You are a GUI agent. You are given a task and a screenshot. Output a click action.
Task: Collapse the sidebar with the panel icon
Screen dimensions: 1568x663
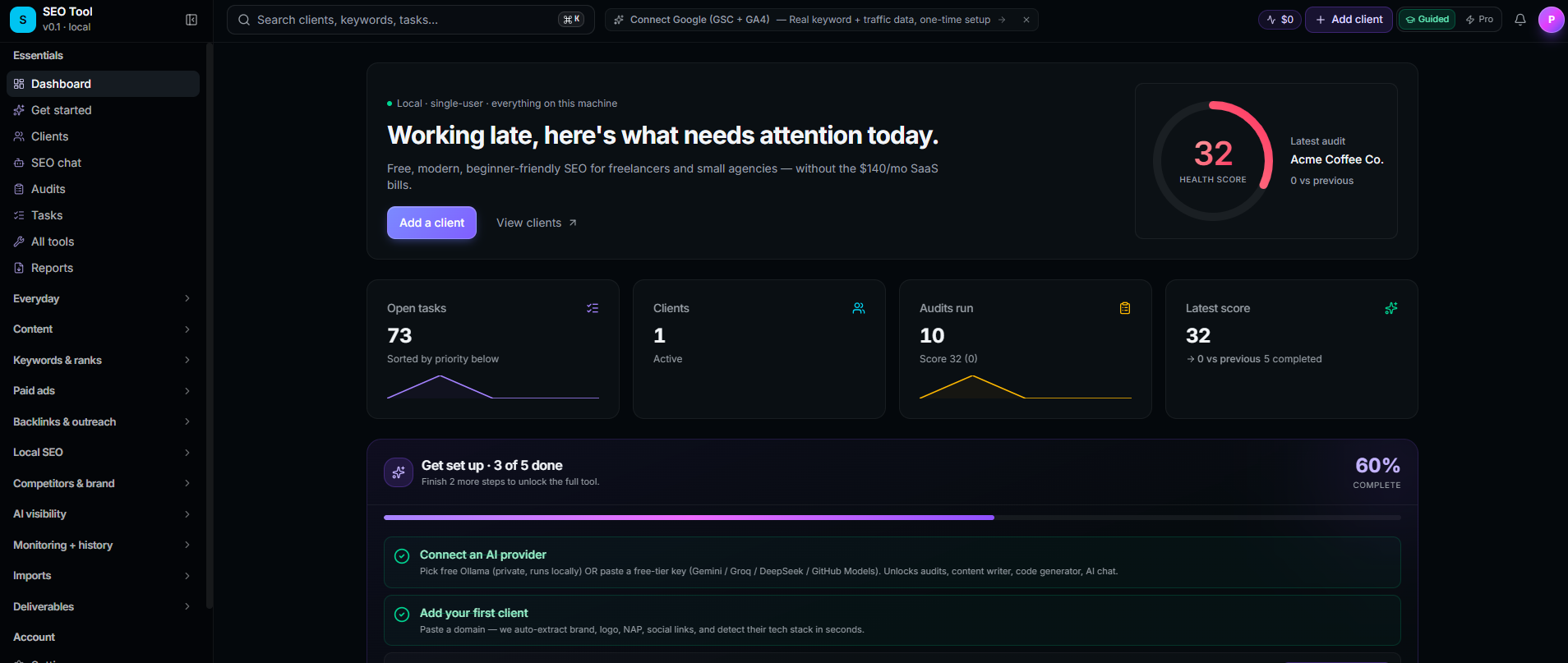point(191,20)
